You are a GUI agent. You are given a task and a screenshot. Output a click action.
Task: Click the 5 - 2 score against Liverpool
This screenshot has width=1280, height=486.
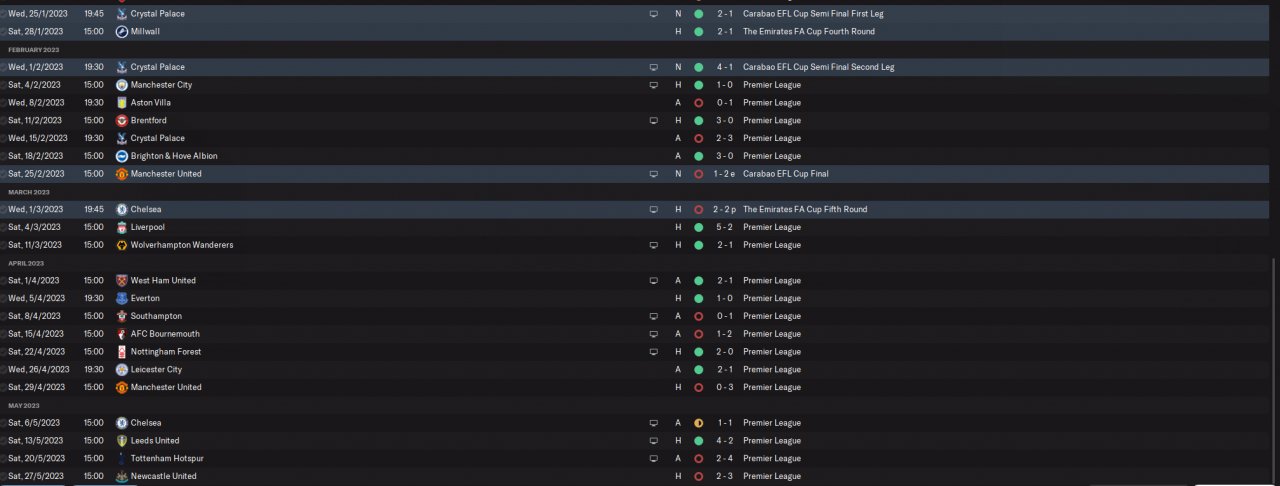point(725,227)
